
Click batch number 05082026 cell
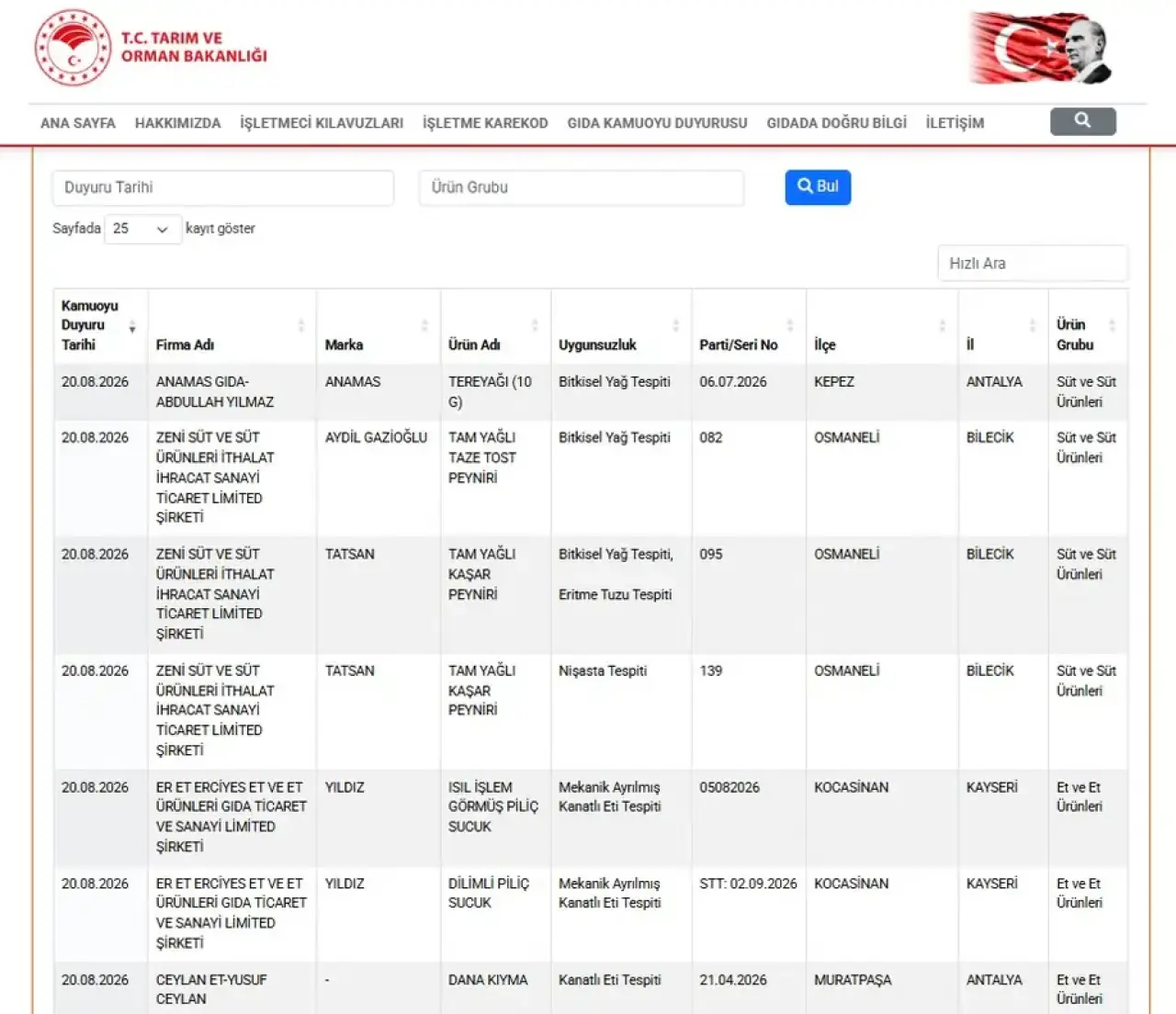coord(748,817)
